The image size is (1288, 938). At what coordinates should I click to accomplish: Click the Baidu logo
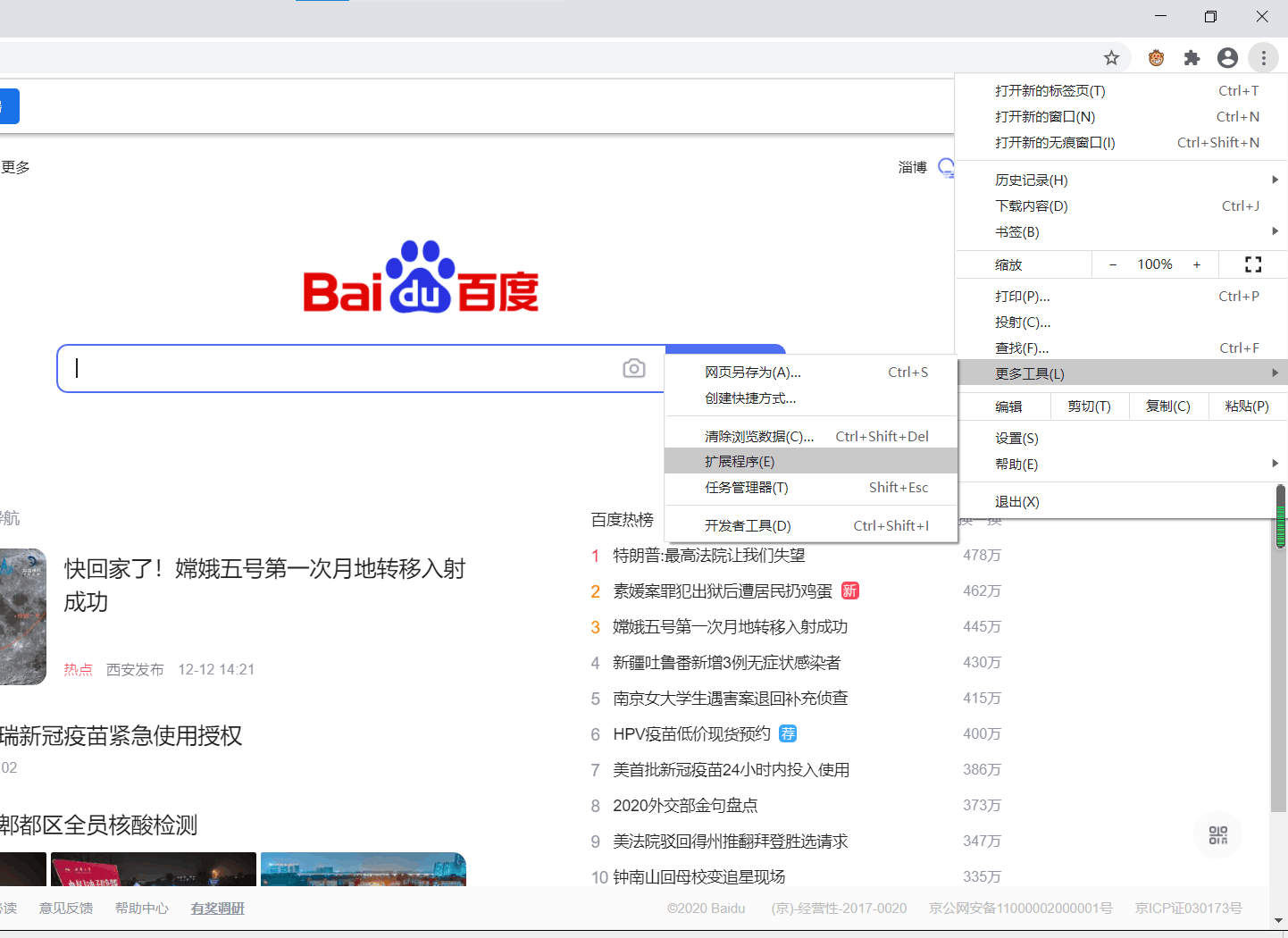coord(421,277)
